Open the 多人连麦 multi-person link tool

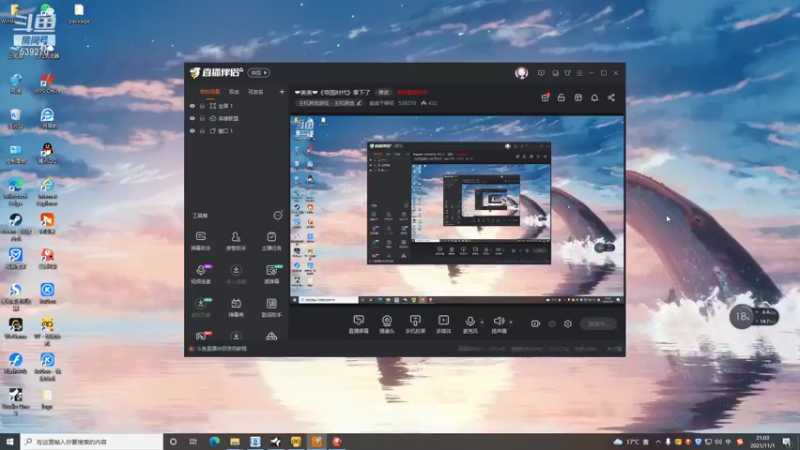[236, 274]
